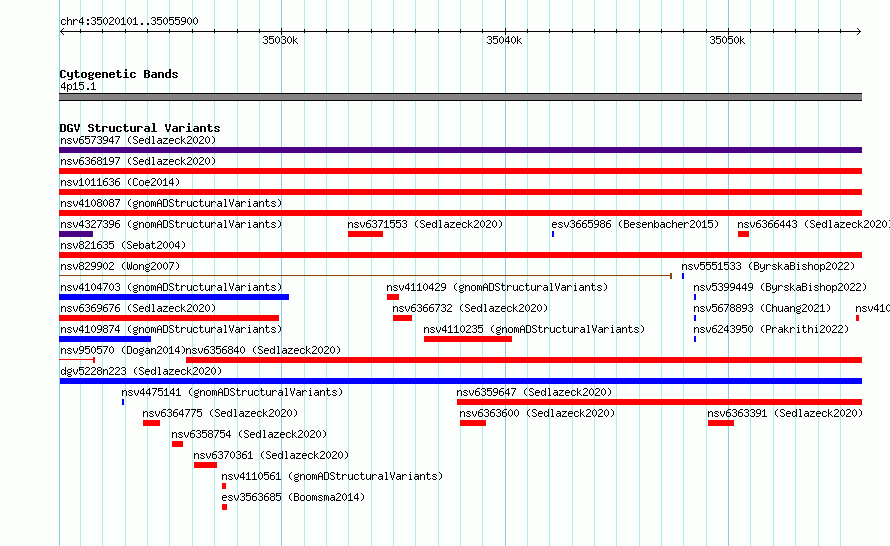Open the nsv6369676 (Sedlazeck2020) label
Viewport: 890px width, 546px height.
coord(138,308)
